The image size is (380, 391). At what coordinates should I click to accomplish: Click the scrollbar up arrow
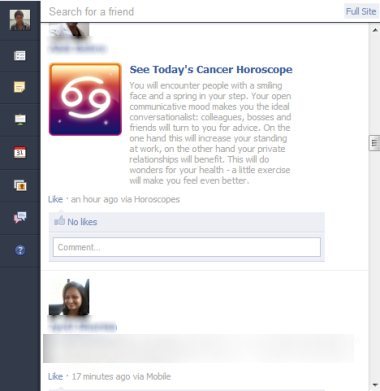pyautogui.click(x=375, y=30)
